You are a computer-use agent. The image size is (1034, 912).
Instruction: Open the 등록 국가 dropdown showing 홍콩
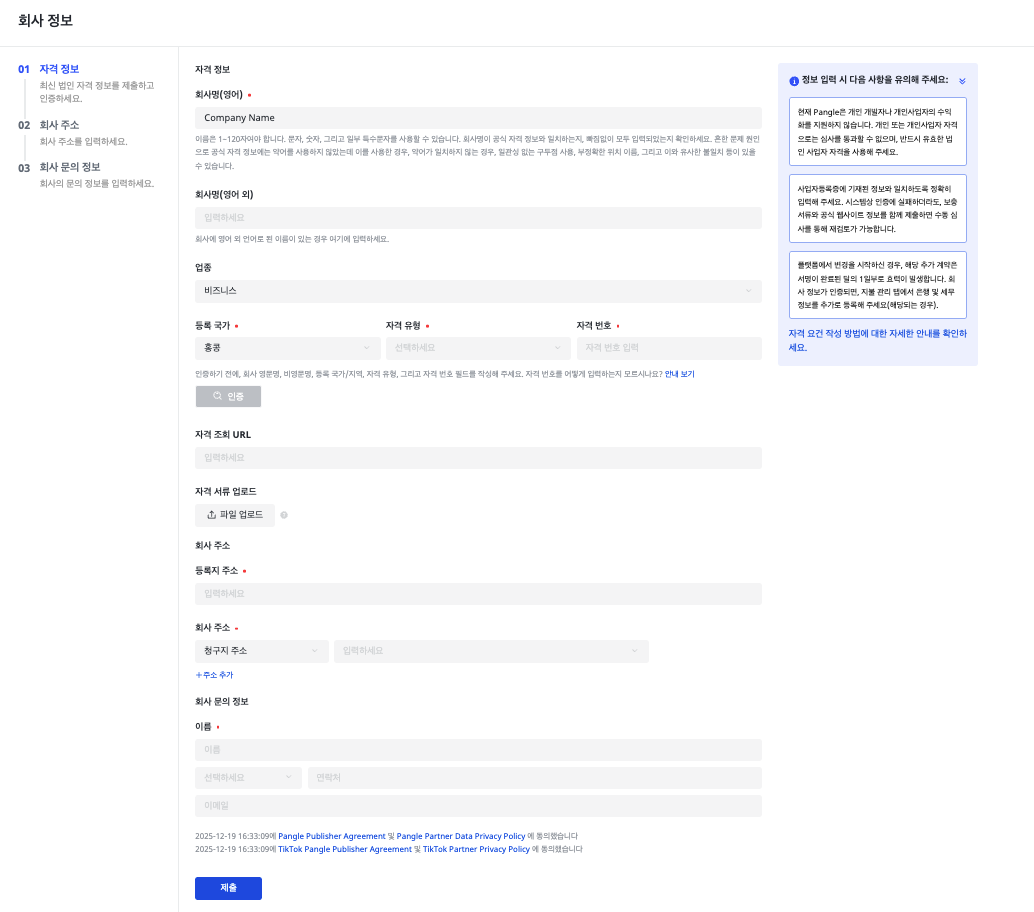click(287, 348)
